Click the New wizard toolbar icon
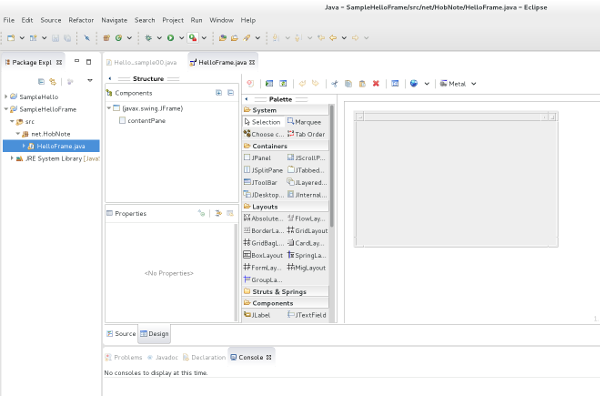Viewport: 600px width, 396px height. click(11, 38)
